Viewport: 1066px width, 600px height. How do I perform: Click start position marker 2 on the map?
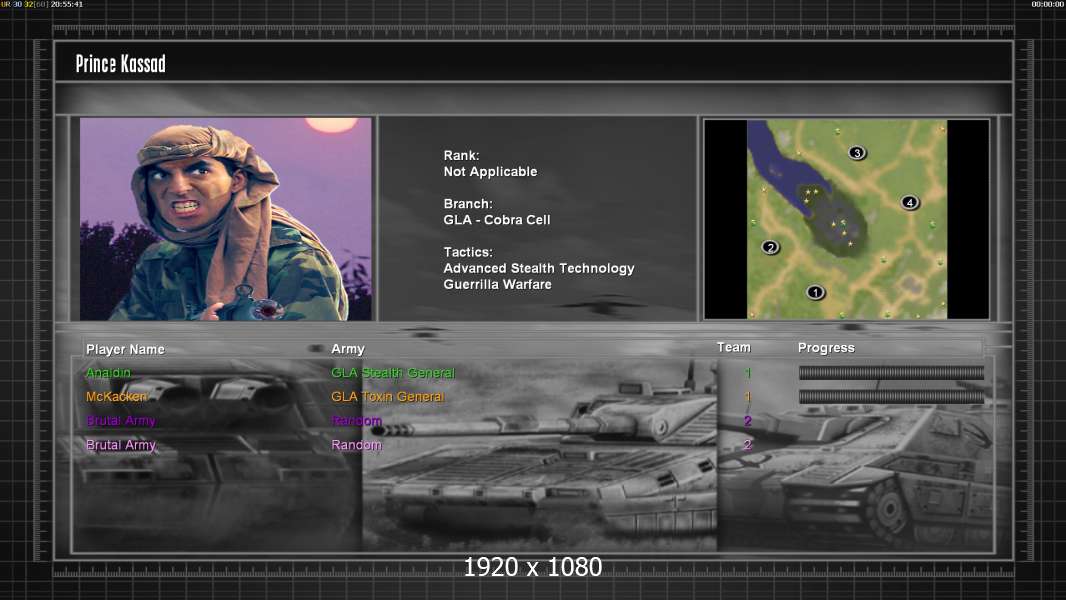tap(770, 247)
